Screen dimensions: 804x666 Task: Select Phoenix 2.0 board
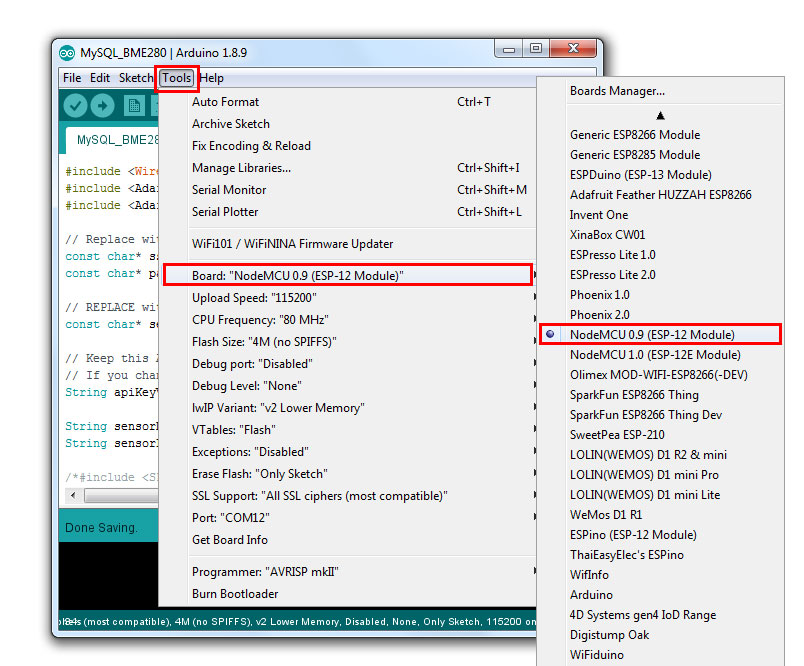click(660, 315)
